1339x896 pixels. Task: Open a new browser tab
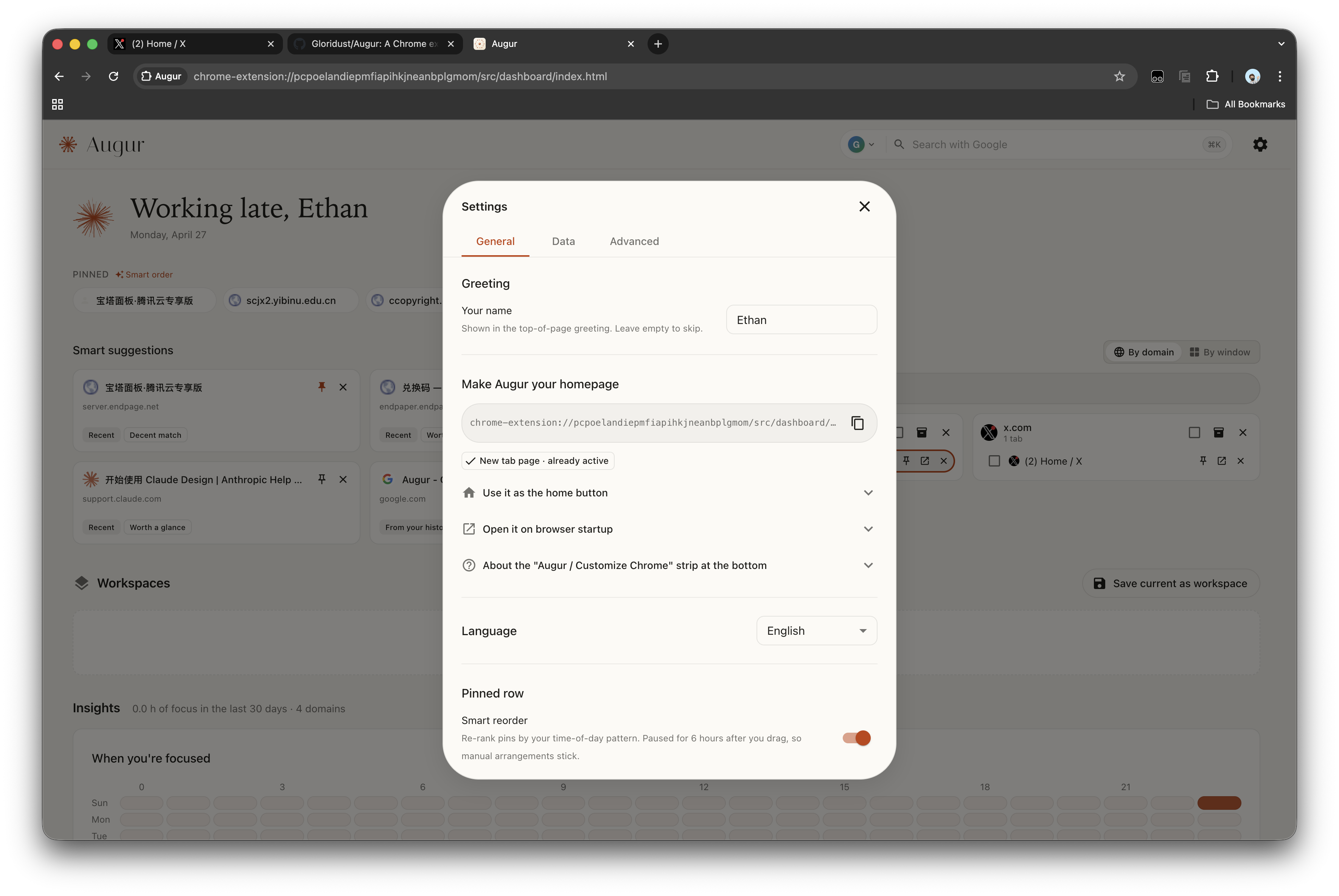tap(658, 43)
